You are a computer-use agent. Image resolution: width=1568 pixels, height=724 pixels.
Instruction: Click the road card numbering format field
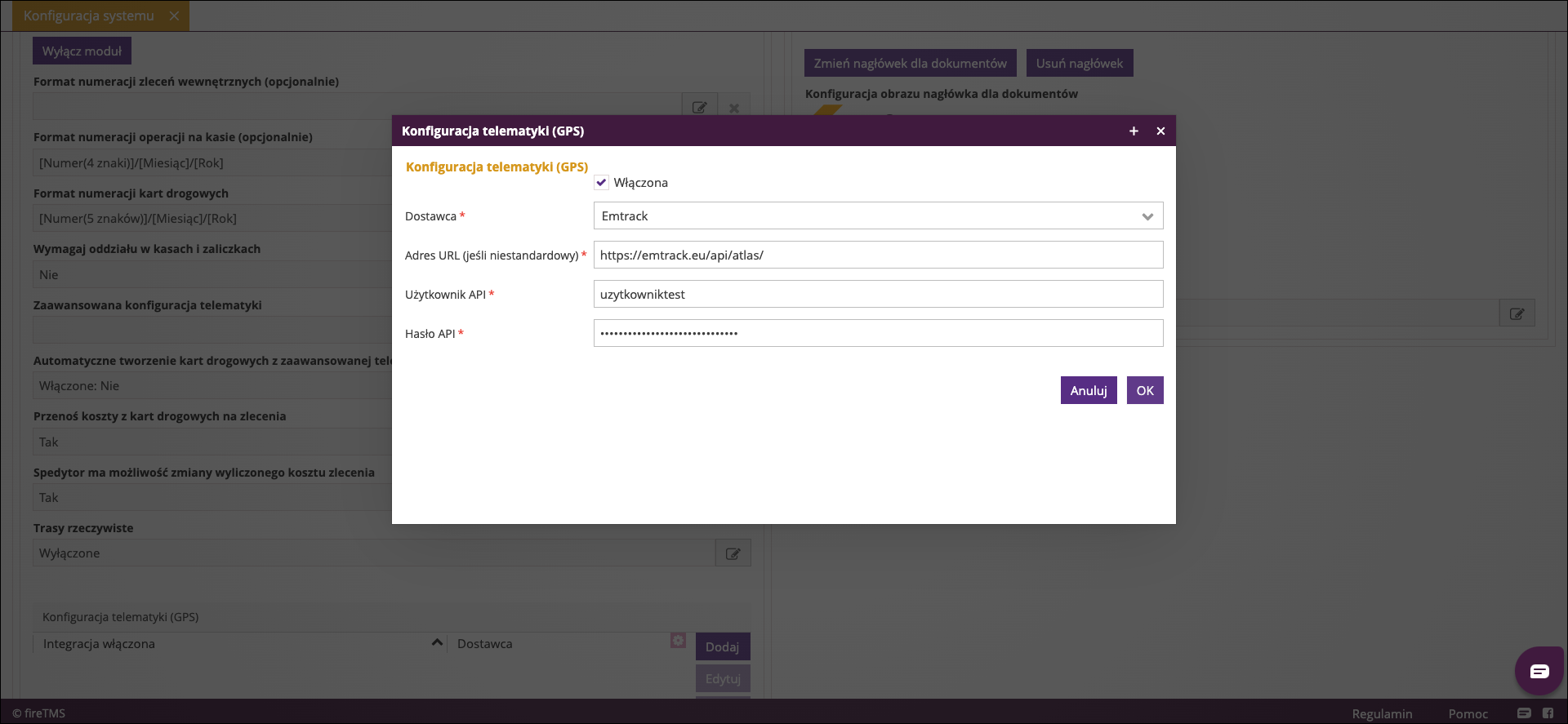click(x=212, y=218)
